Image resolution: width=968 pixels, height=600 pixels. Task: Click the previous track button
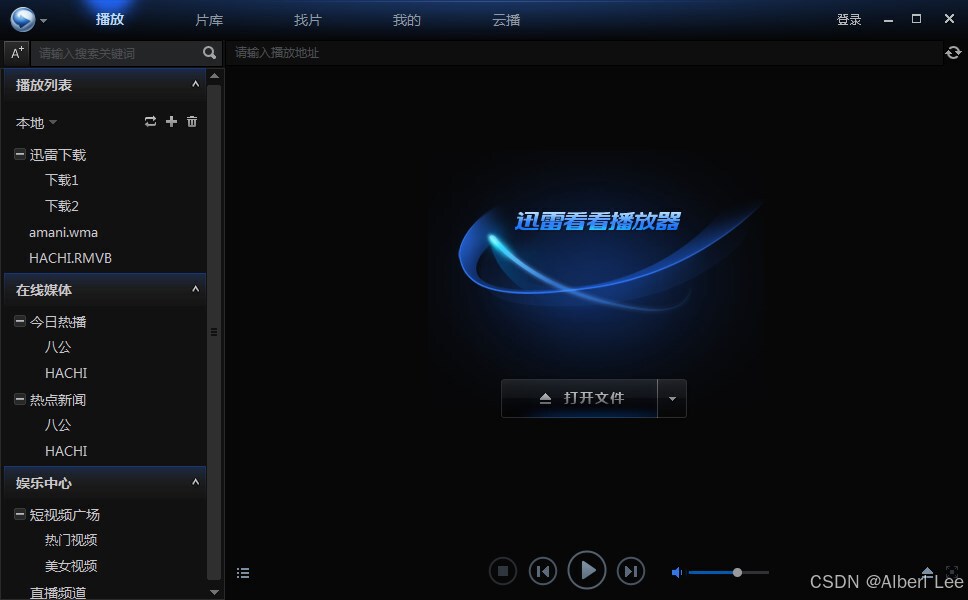(543, 571)
